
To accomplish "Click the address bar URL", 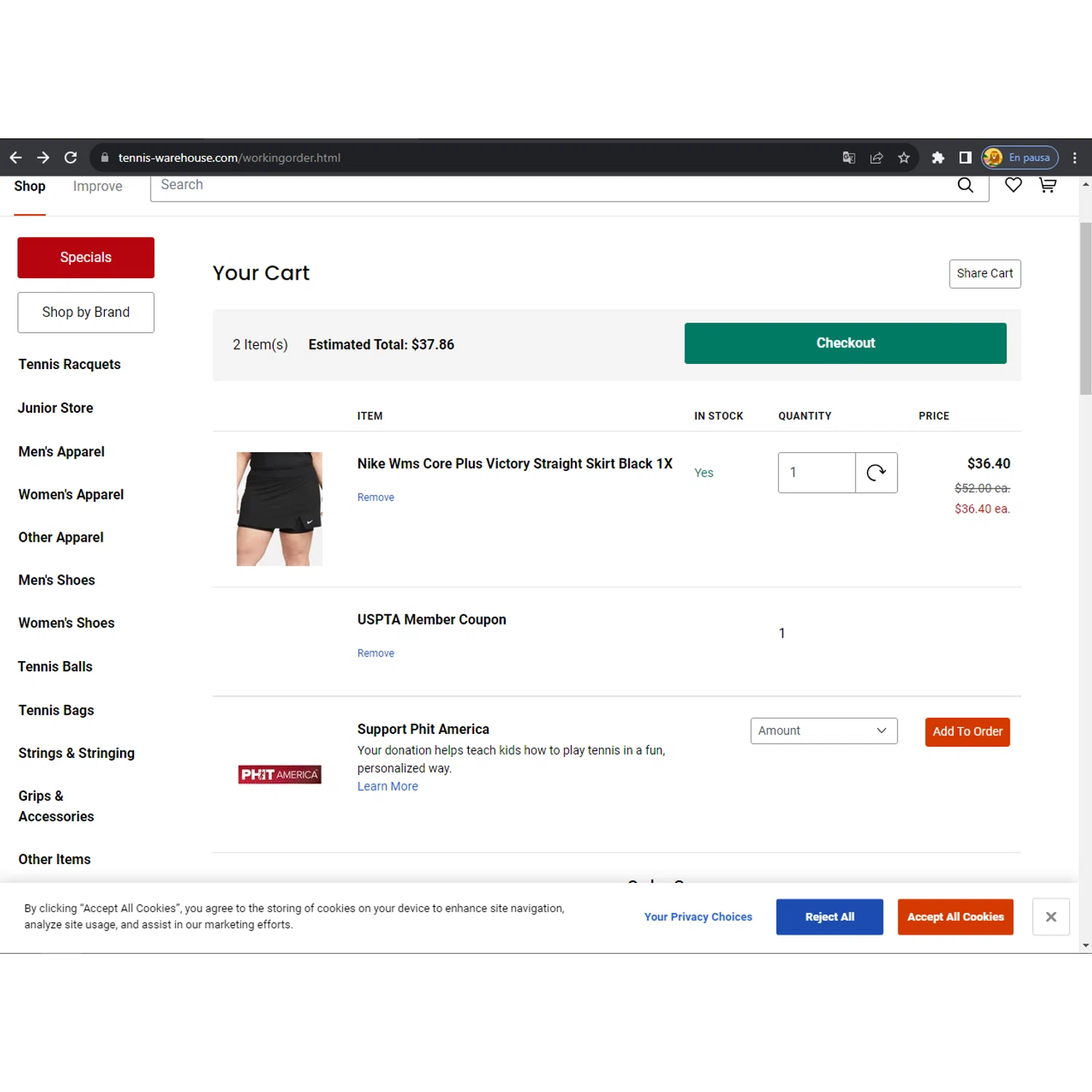I will click(x=229, y=157).
